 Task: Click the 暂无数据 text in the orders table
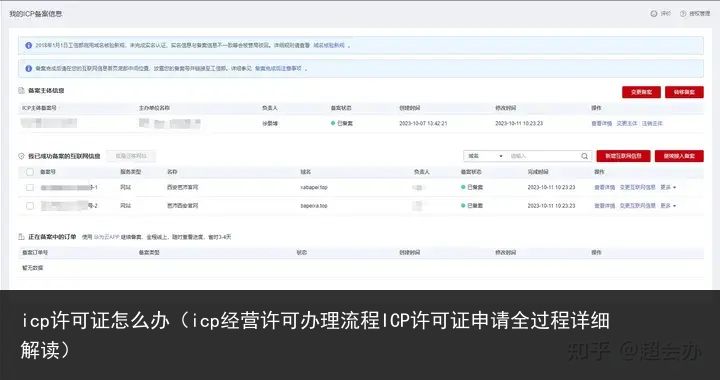(x=32, y=268)
